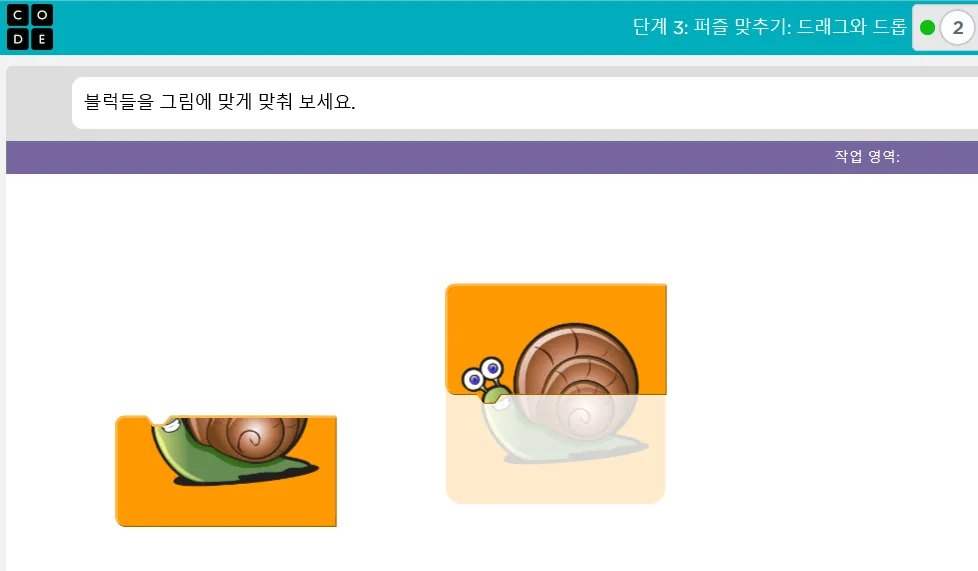Click the letter D tile in logo

point(17,39)
